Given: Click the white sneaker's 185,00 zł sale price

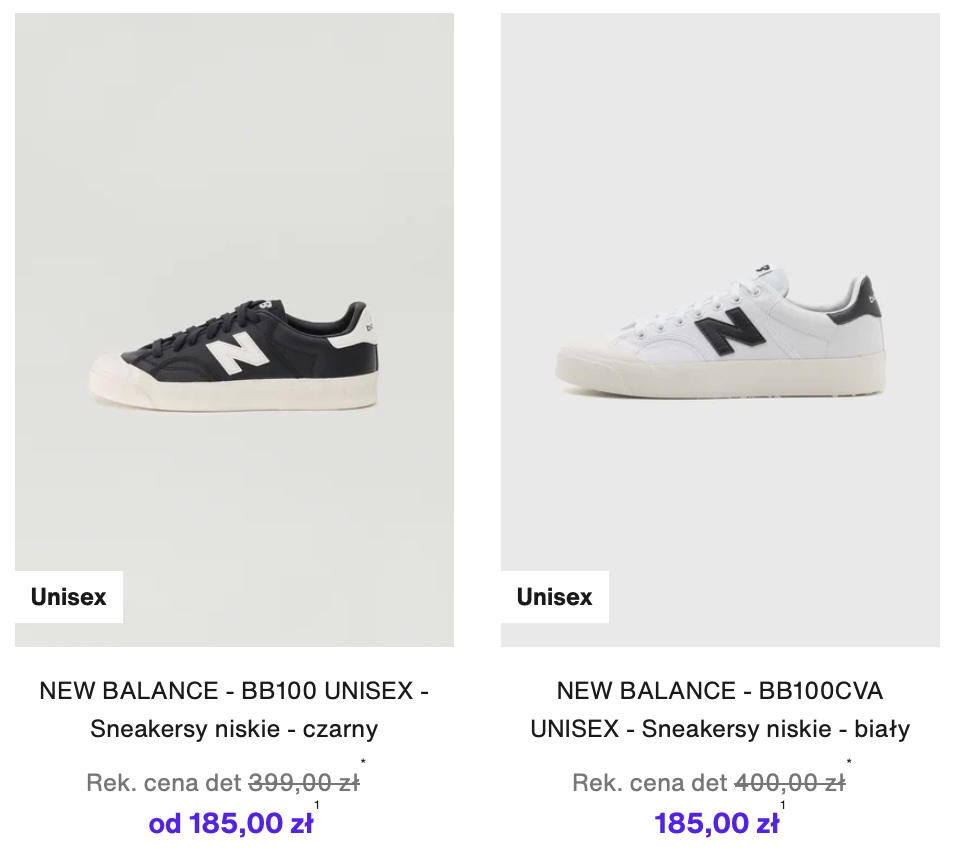Looking at the screenshot, I should point(717,824).
